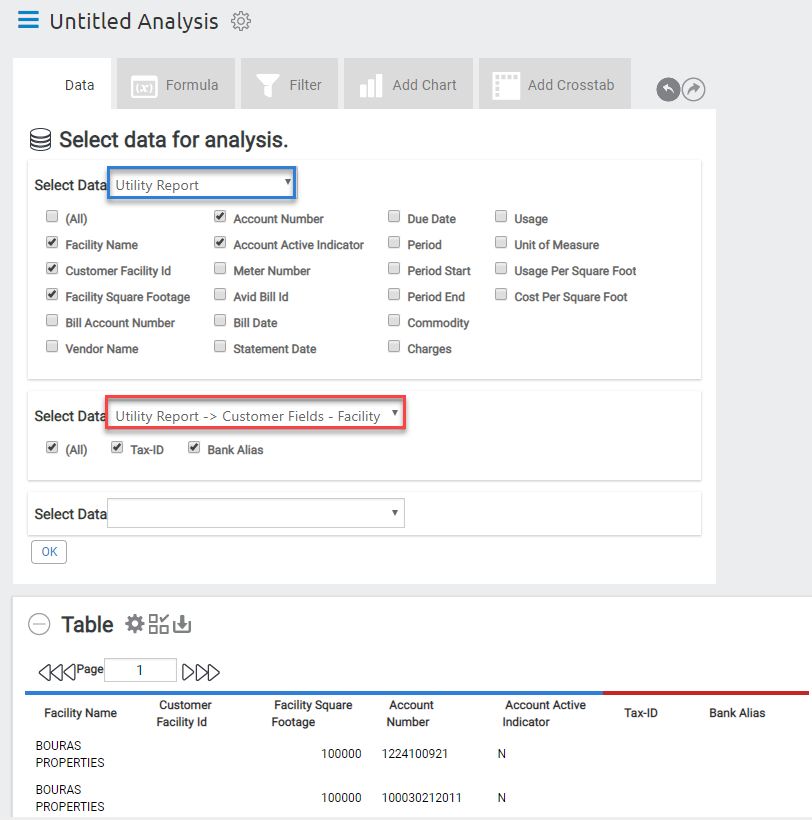Check Due Date checkbox

394,217
